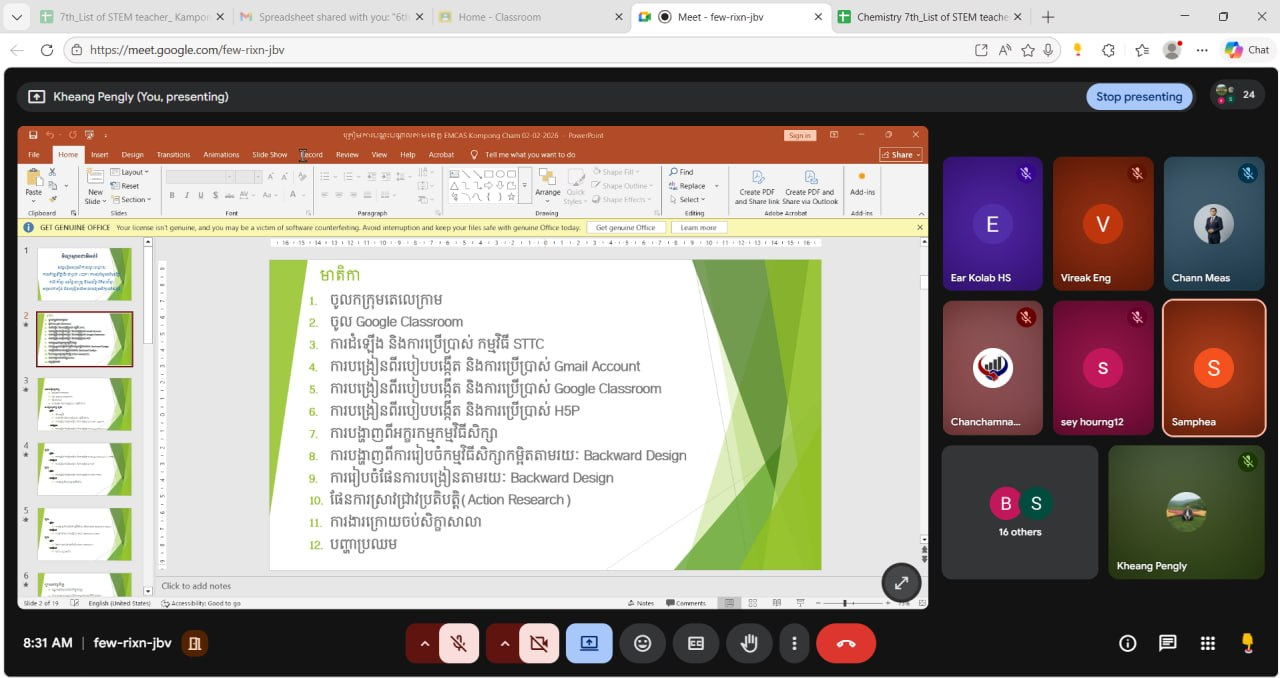Click the red leave call icon
The width and height of the screenshot is (1280, 678).
point(846,644)
